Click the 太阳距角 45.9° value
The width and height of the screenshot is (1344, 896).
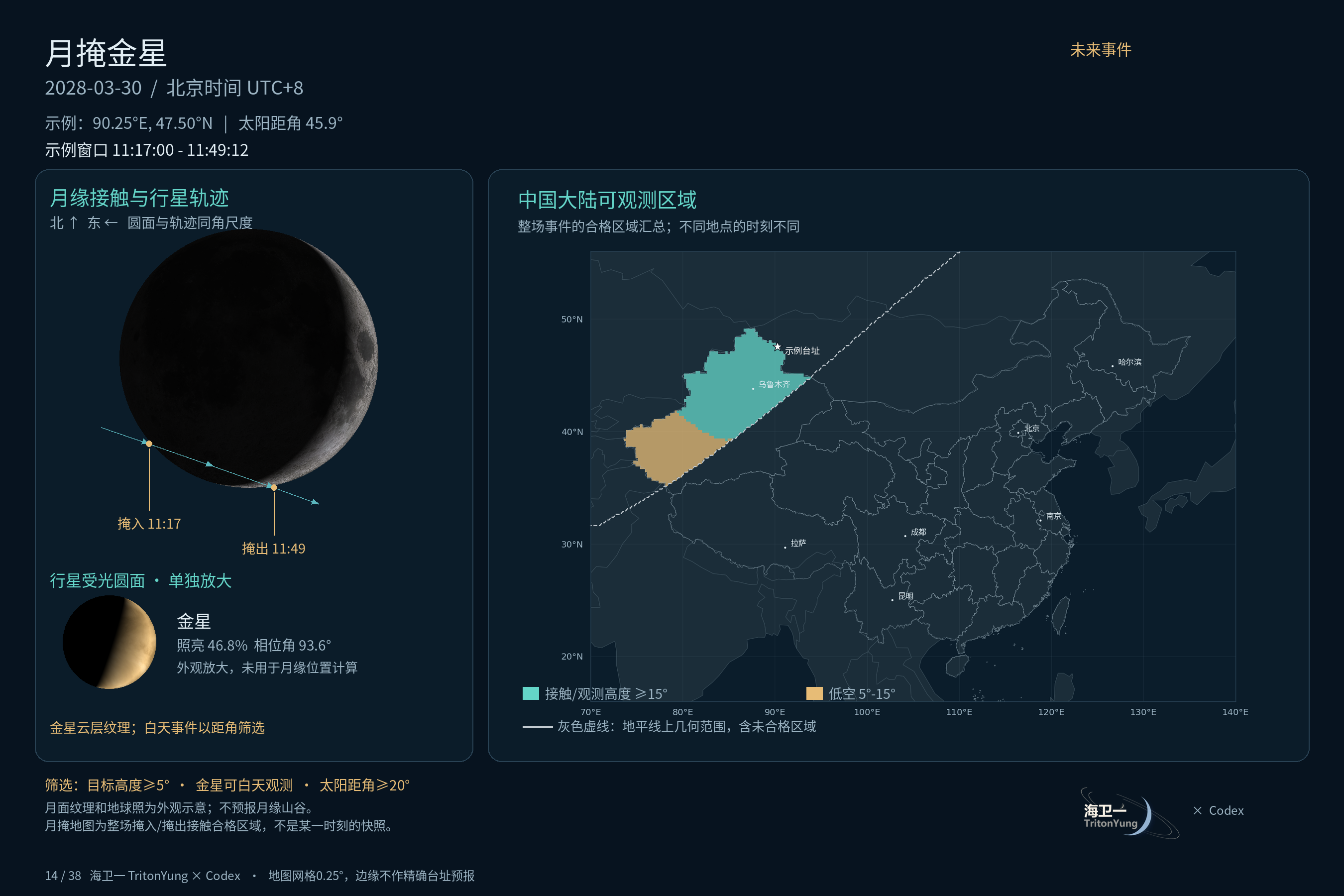[x=290, y=123]
